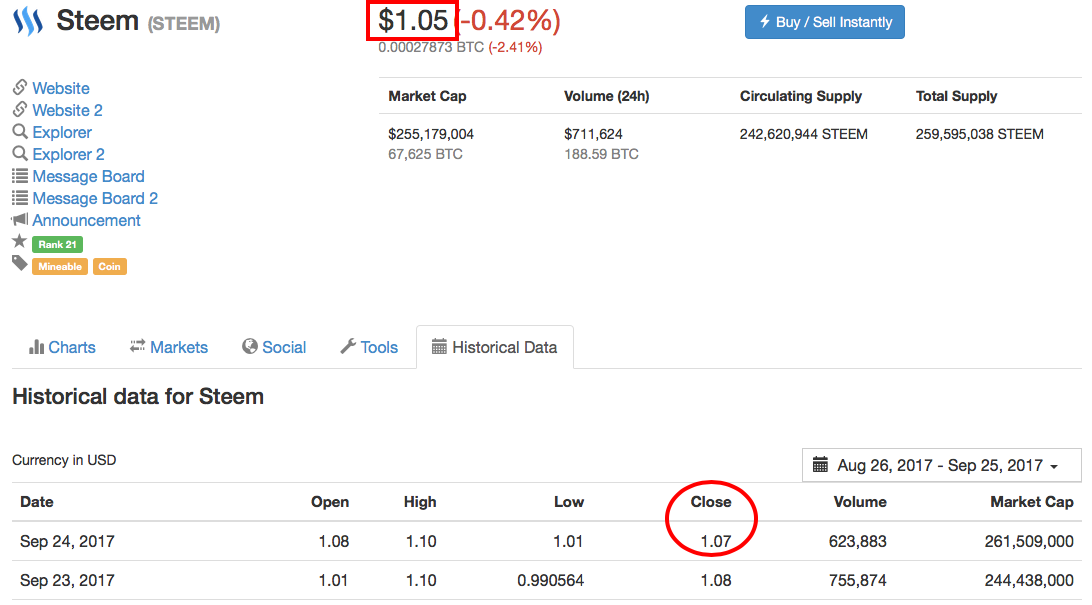
Task: Click the Close column header
Action: [711, 502]
